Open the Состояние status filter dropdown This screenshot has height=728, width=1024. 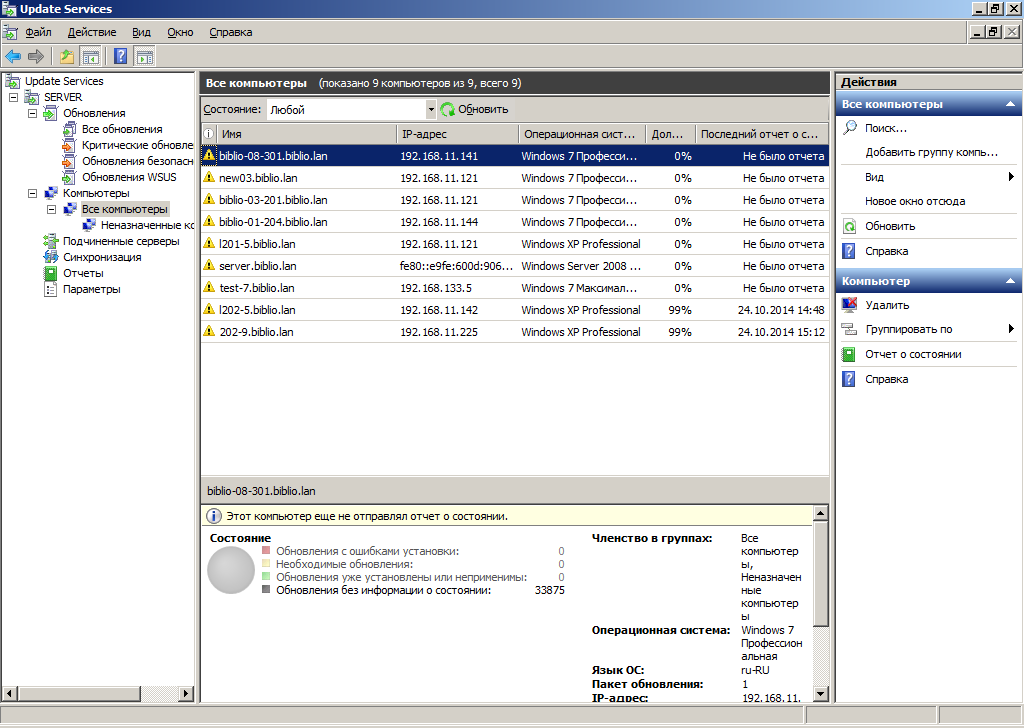(x=431, y=110)
